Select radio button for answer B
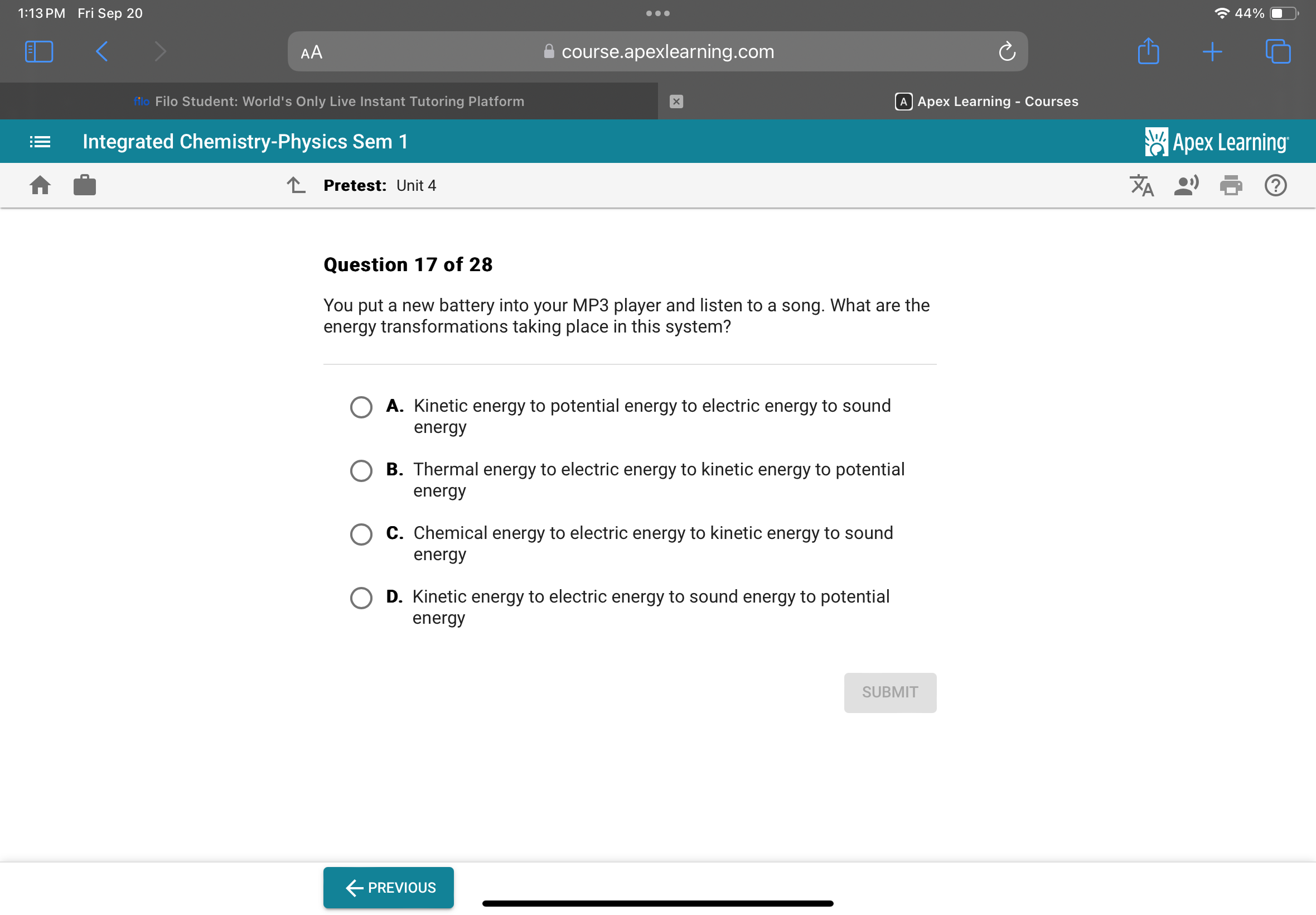 tap(361, 469)
